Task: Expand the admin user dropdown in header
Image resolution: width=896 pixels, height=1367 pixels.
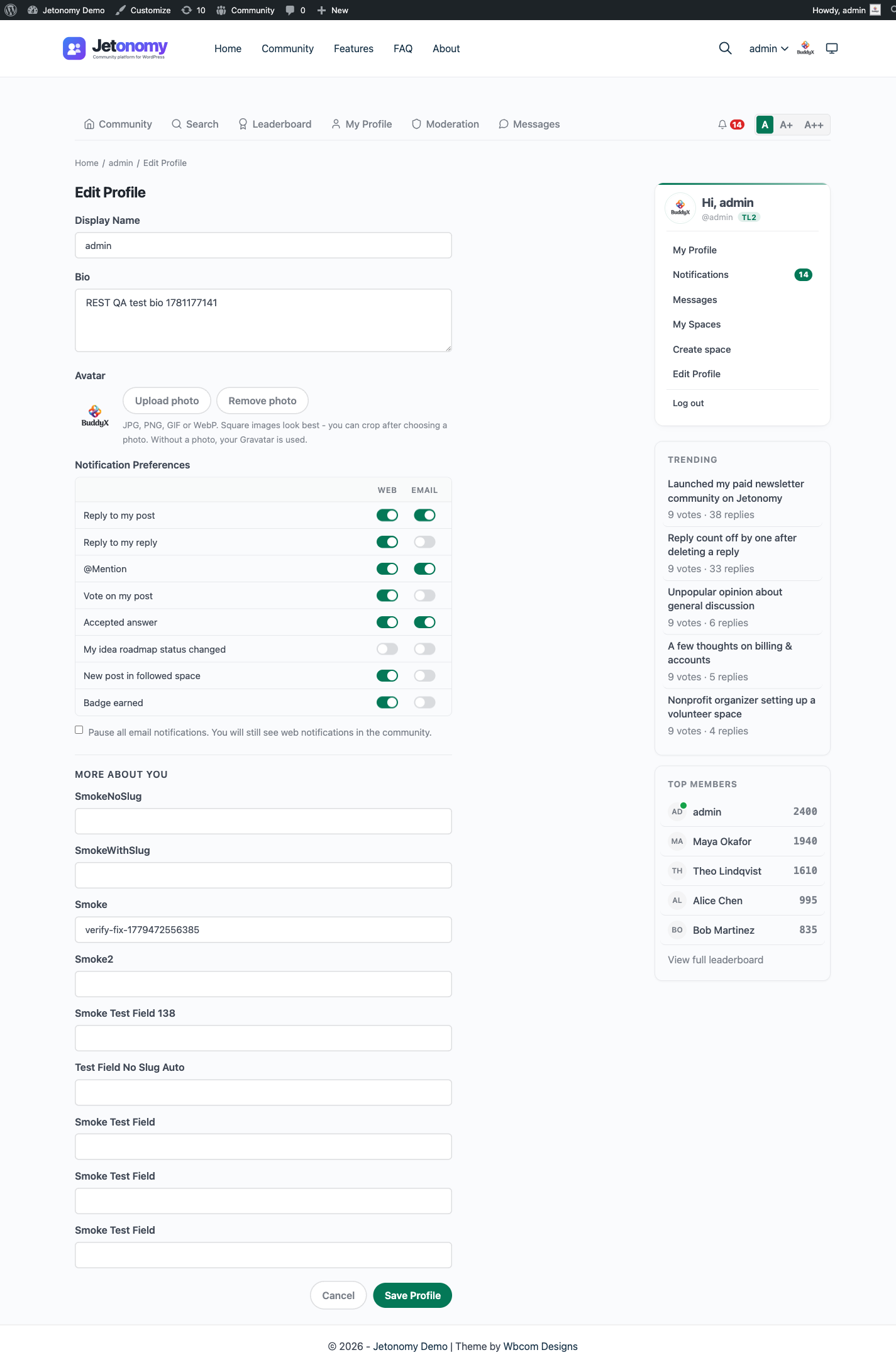Action: [768, 48]
